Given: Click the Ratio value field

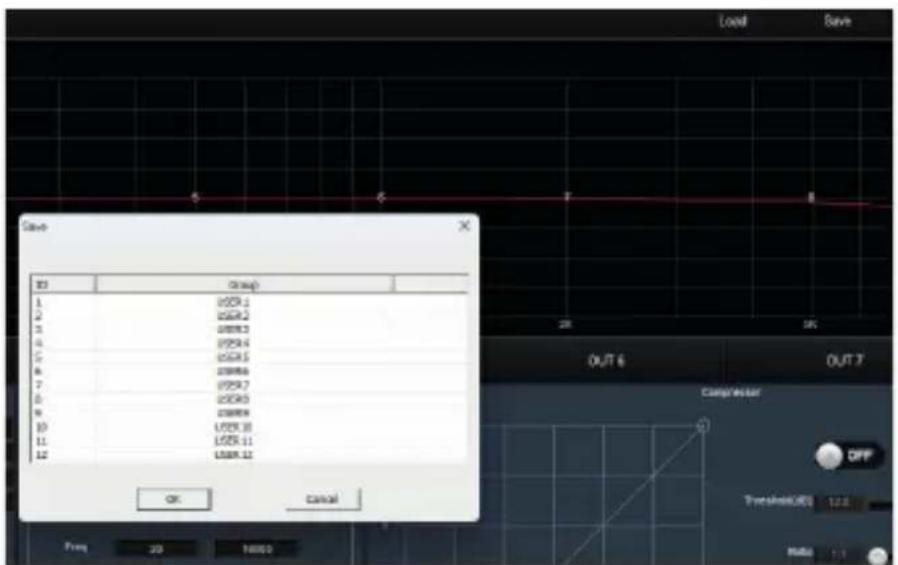Looking at the screenshot, I should (838, 554).
